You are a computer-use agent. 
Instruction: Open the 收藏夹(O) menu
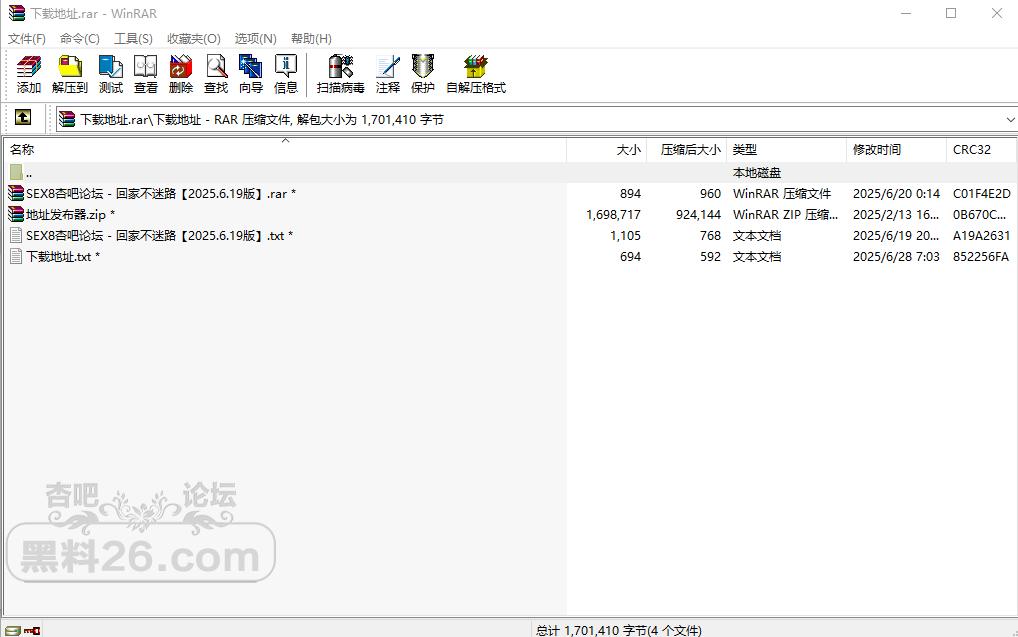point(193,38)
